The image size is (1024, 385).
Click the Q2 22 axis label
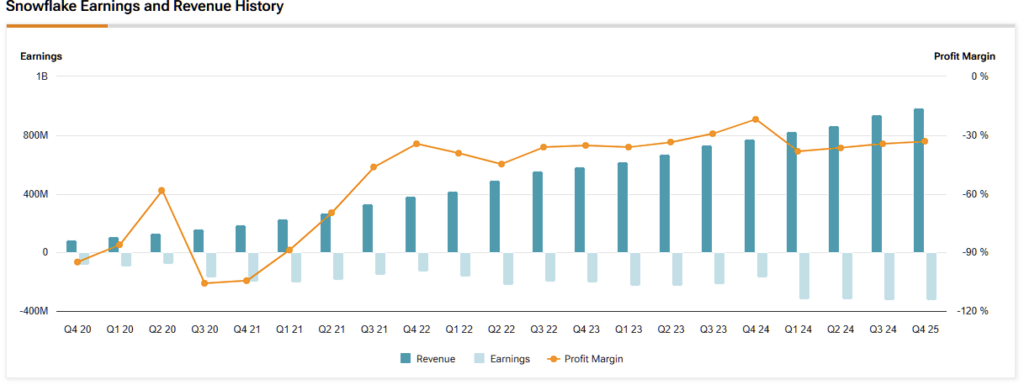tap(501, 330)
